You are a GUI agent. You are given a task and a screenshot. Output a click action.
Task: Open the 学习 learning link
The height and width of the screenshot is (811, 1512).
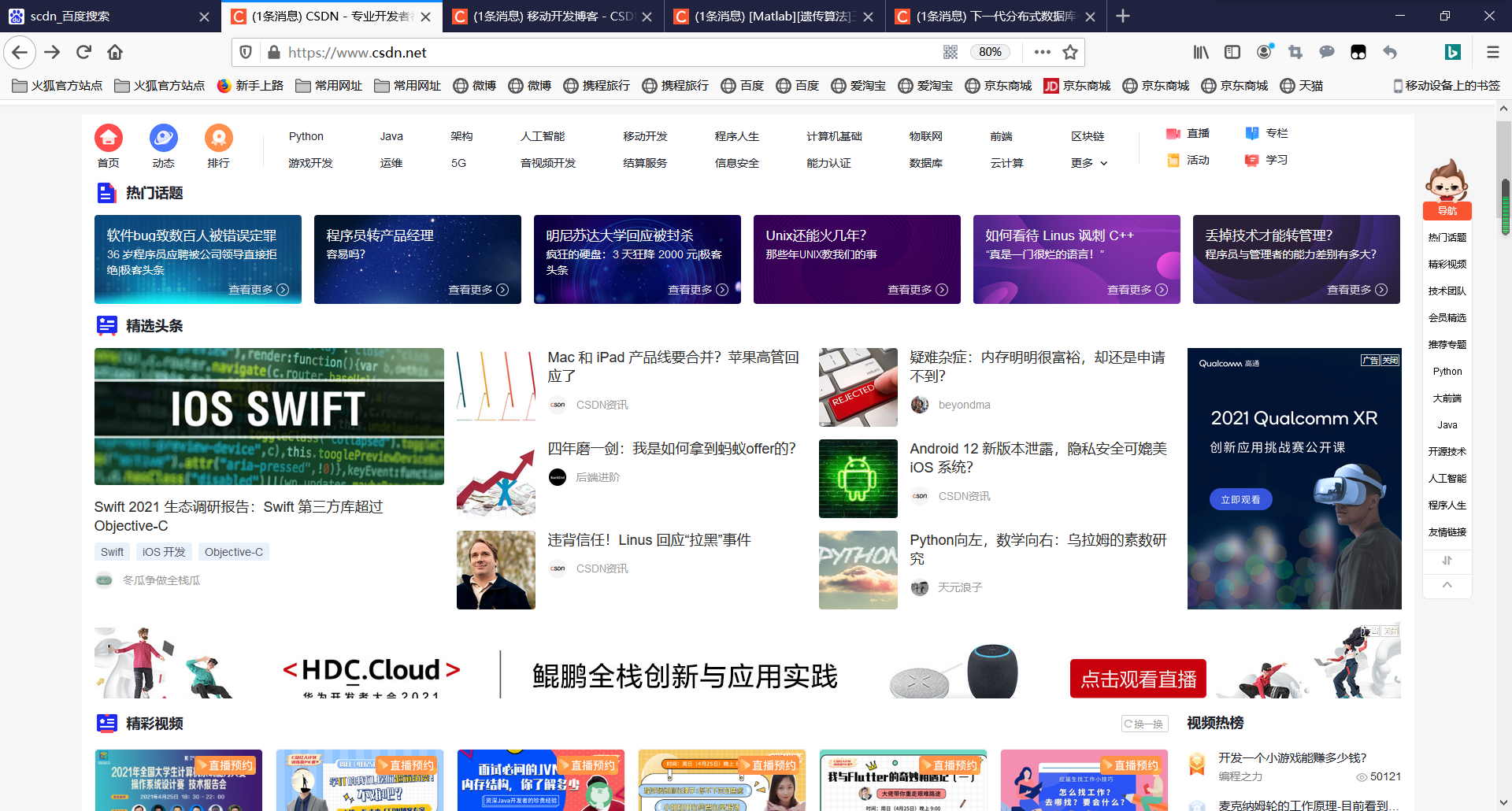click(x=1266, y=160)
